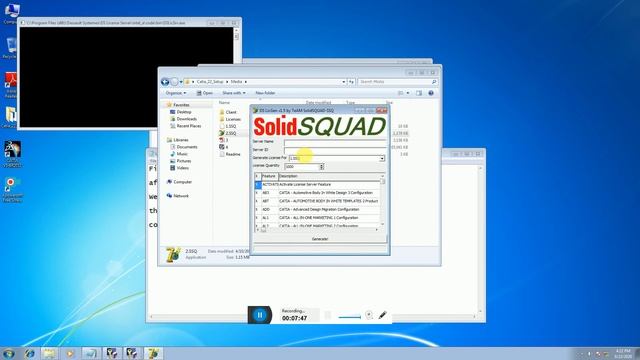Click the pencil annotation icon on recorder bar
Screen dimensions: 640x360
[382, 315]
